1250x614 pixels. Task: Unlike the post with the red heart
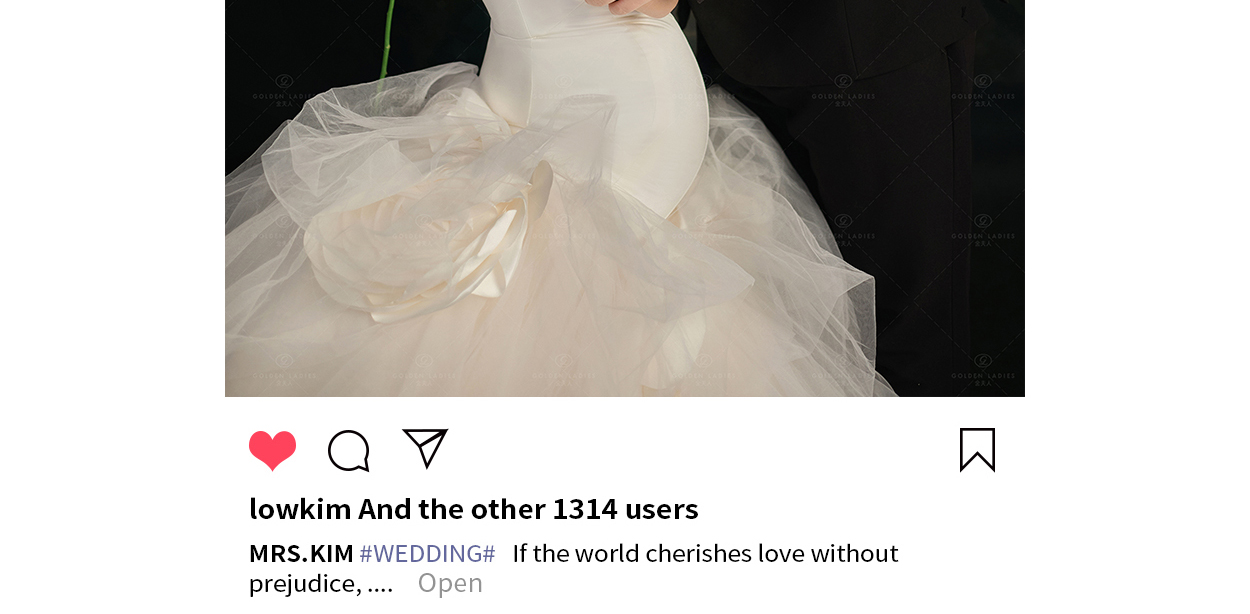pyautogui.click(x=273, y=450)
